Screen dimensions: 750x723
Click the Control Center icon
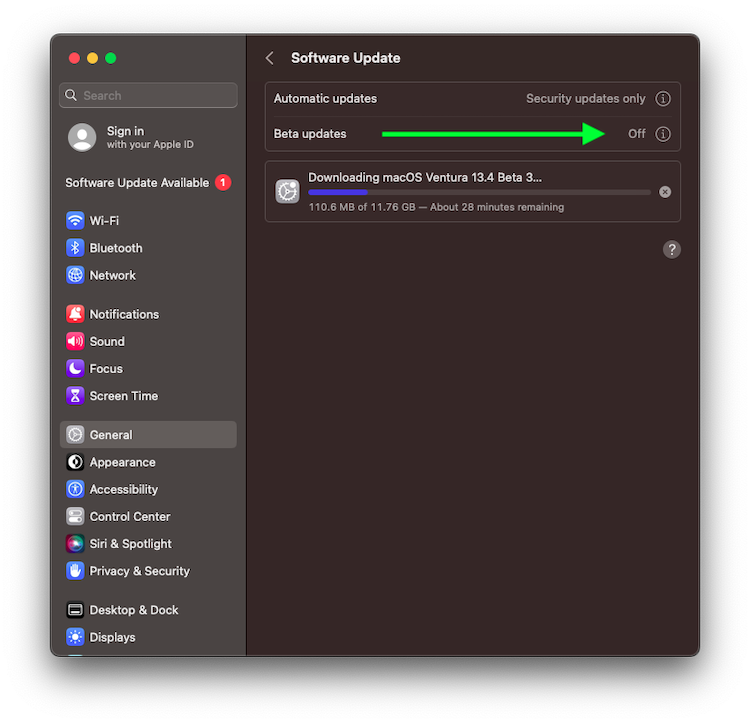point(75,516)
